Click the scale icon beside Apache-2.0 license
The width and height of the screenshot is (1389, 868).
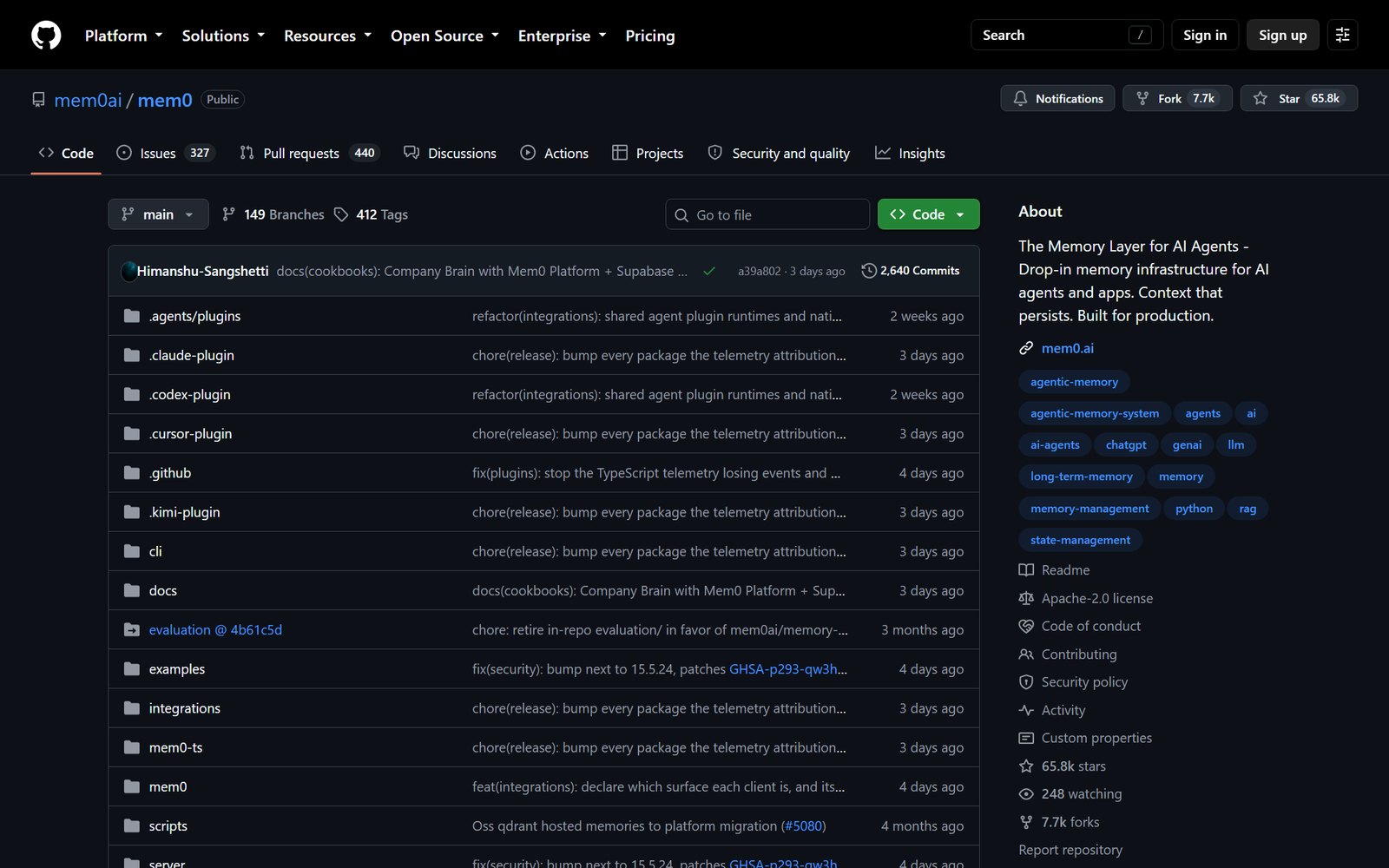(x=1026, y=598)
